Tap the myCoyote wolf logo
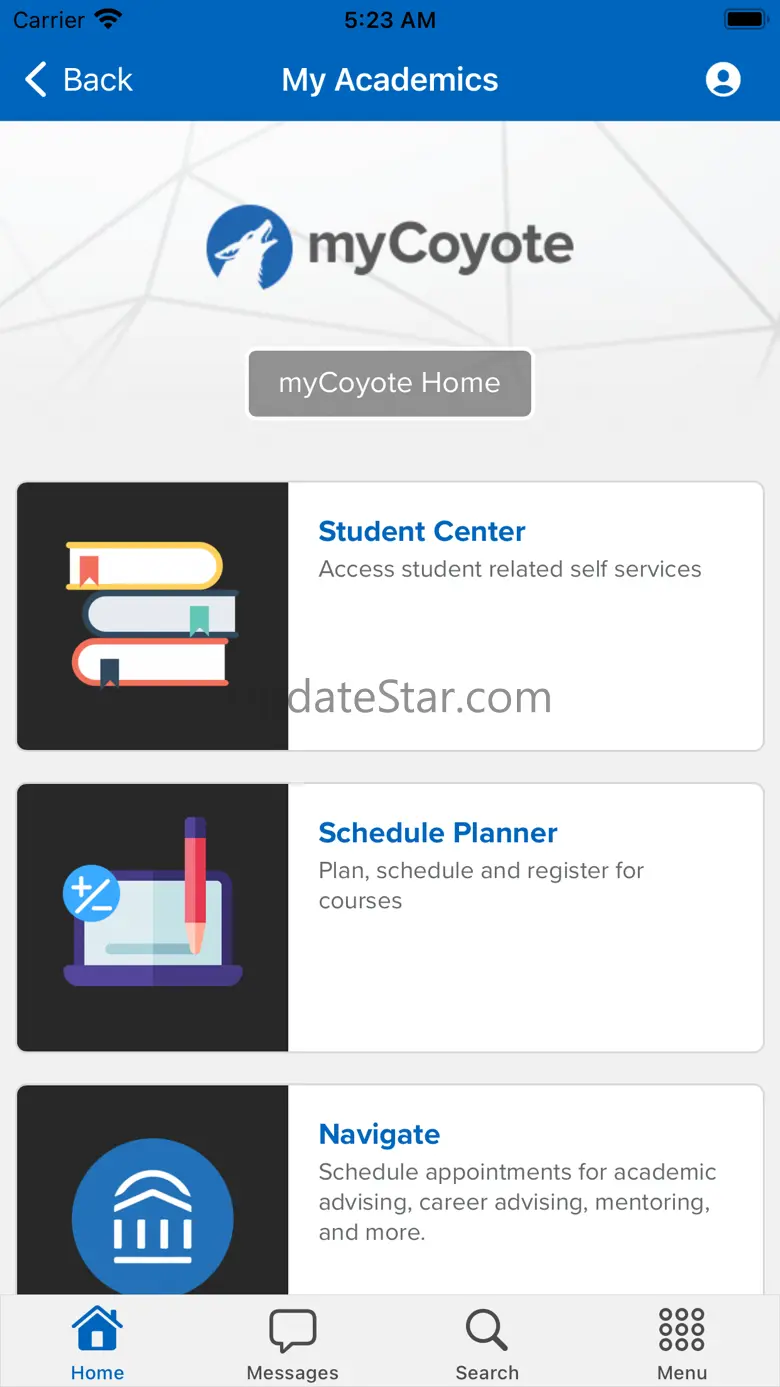 click(x=249, y=247)
